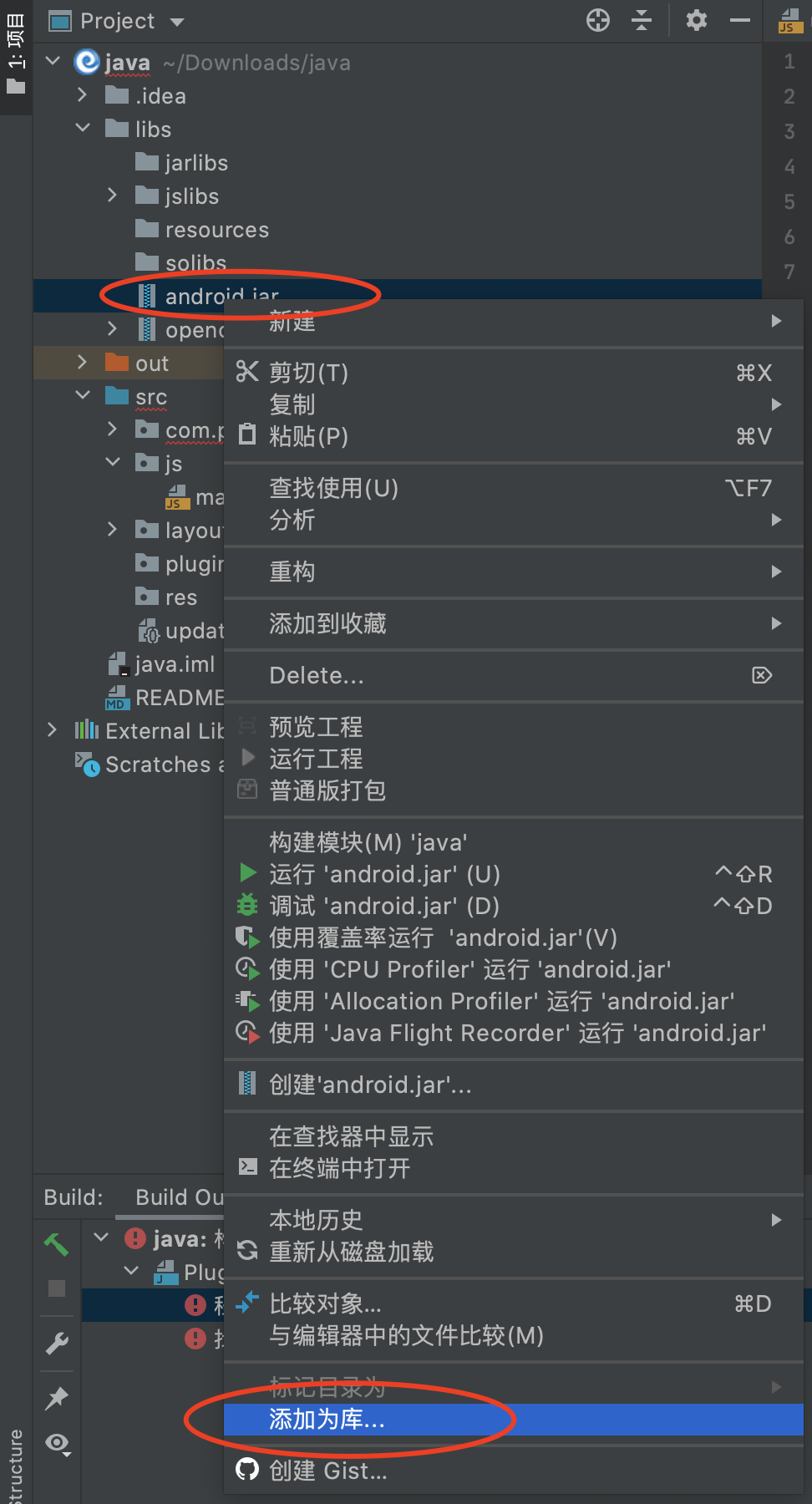This screenshot has width=812, height=1504.
Task: Expand the External Libraries node
Action: tap(53, 730)
